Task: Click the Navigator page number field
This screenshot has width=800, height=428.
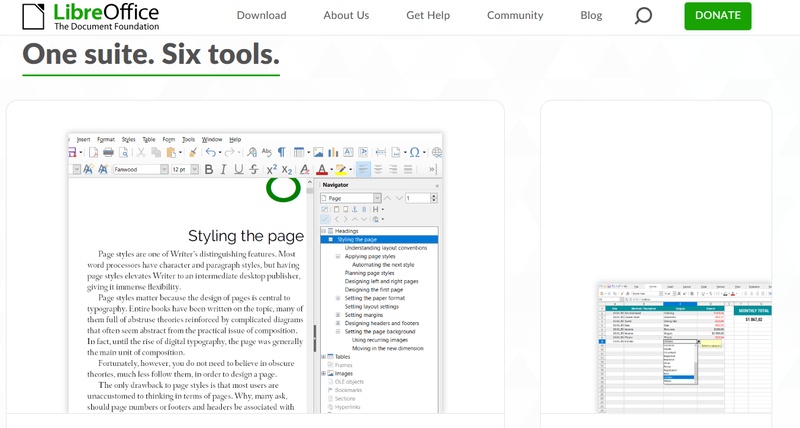Action: click(418, 198)
